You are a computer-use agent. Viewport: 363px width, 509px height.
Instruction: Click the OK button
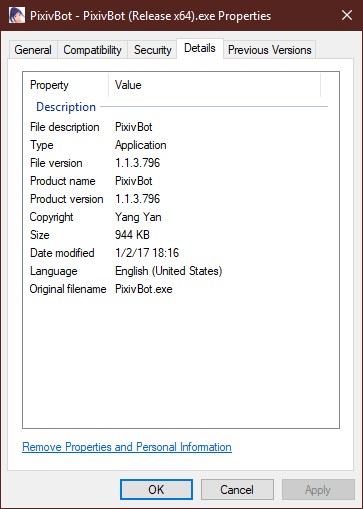click(x=156, y=490)
